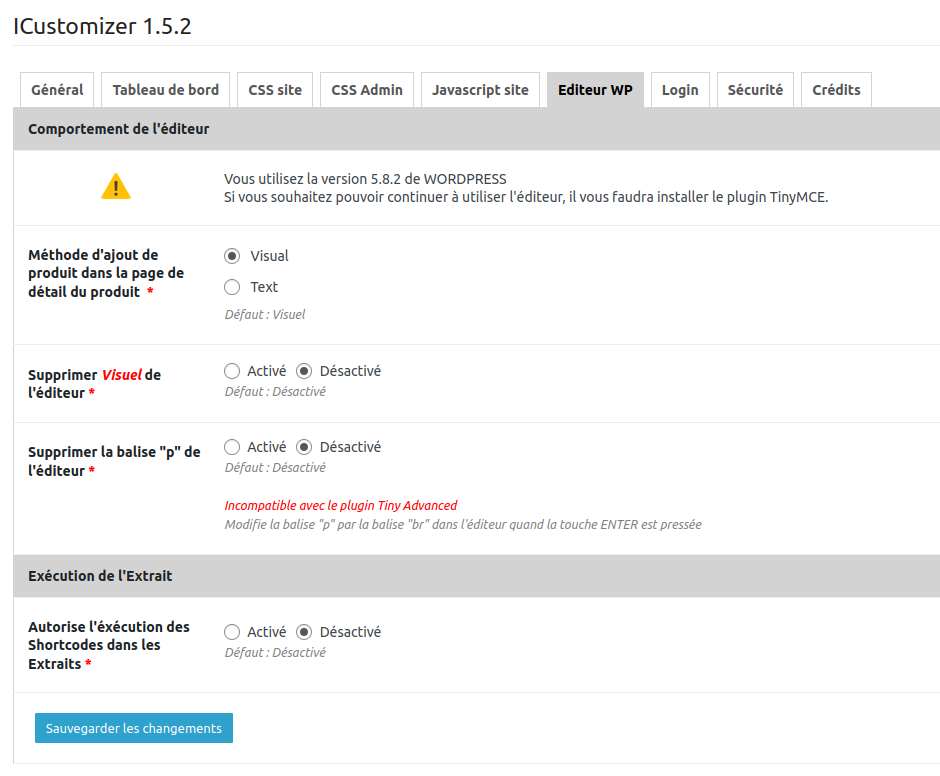
Task: Click the Incompatible avec le plugin Tiny Advanced warning
Action: 341,506
